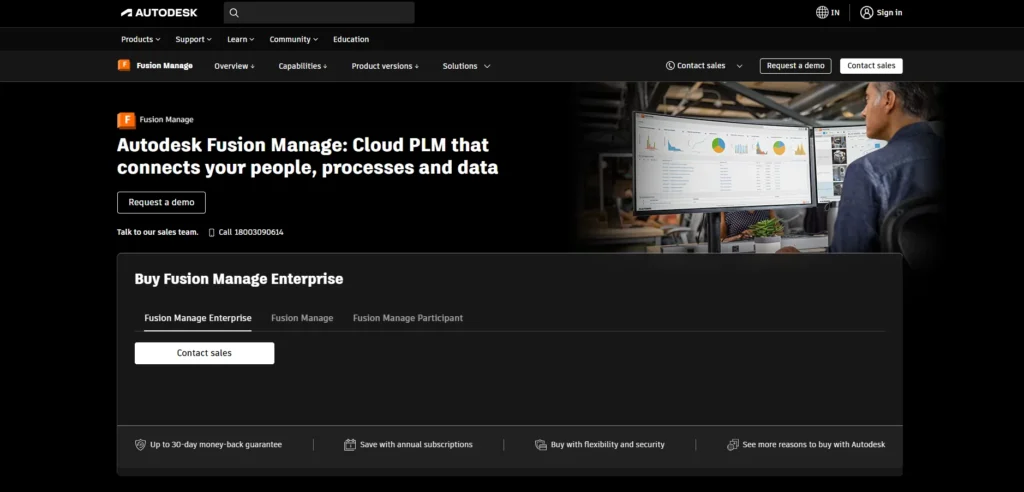Image resolution: width=1024 pixels, height=492 pixels.
Task: Click the clock icon beside Contact sales
Action: 670,65
